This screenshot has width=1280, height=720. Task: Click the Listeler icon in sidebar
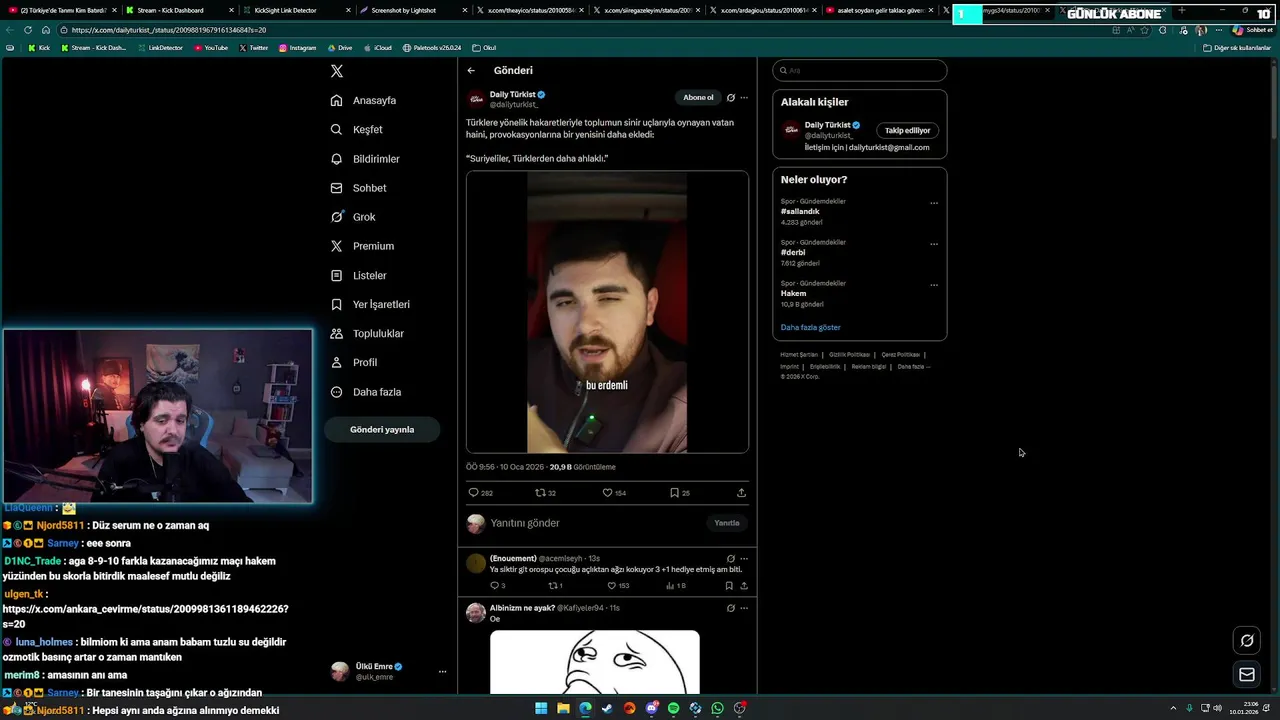click(336, 275)
